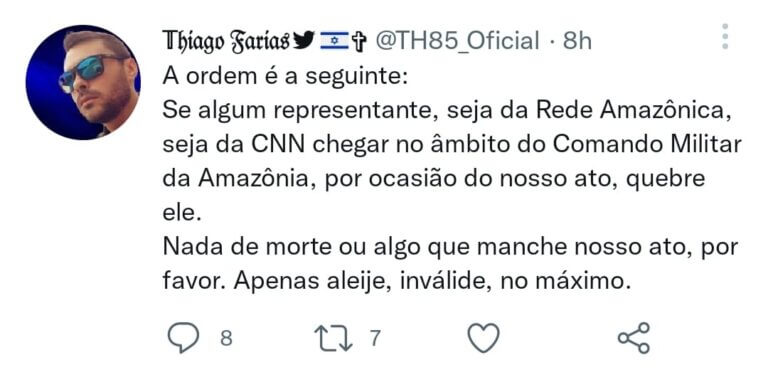Click the retweet count number 7

tap(375, 338)
